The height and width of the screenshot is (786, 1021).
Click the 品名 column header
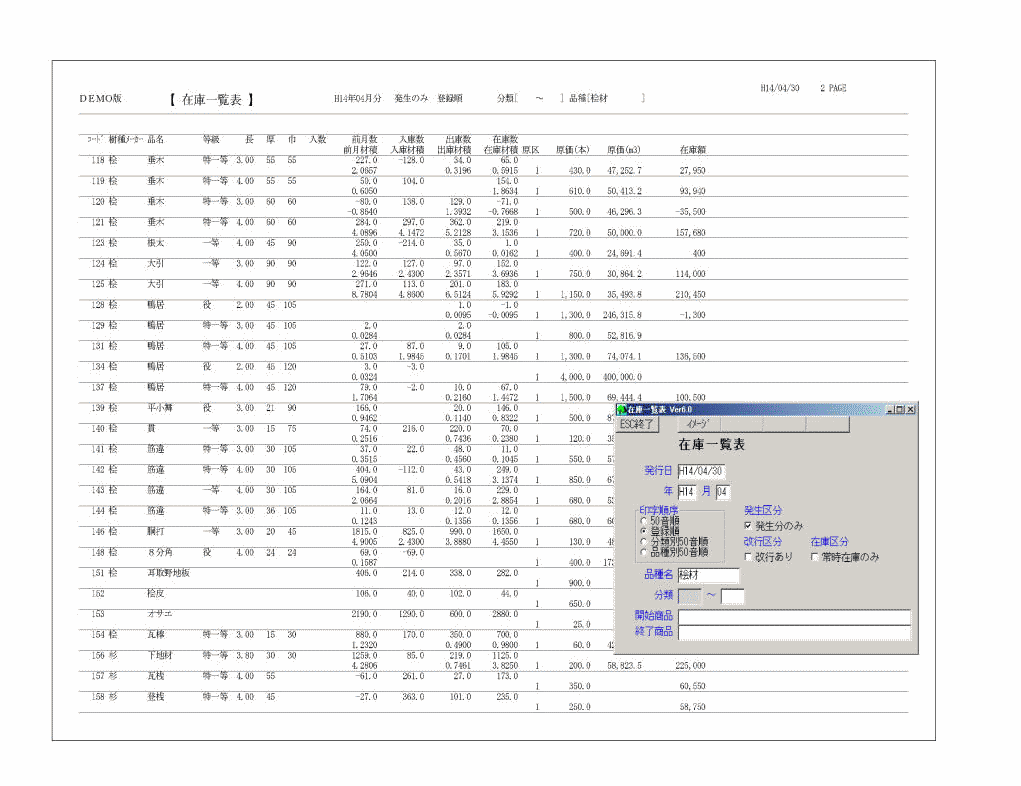coord(156,139)
